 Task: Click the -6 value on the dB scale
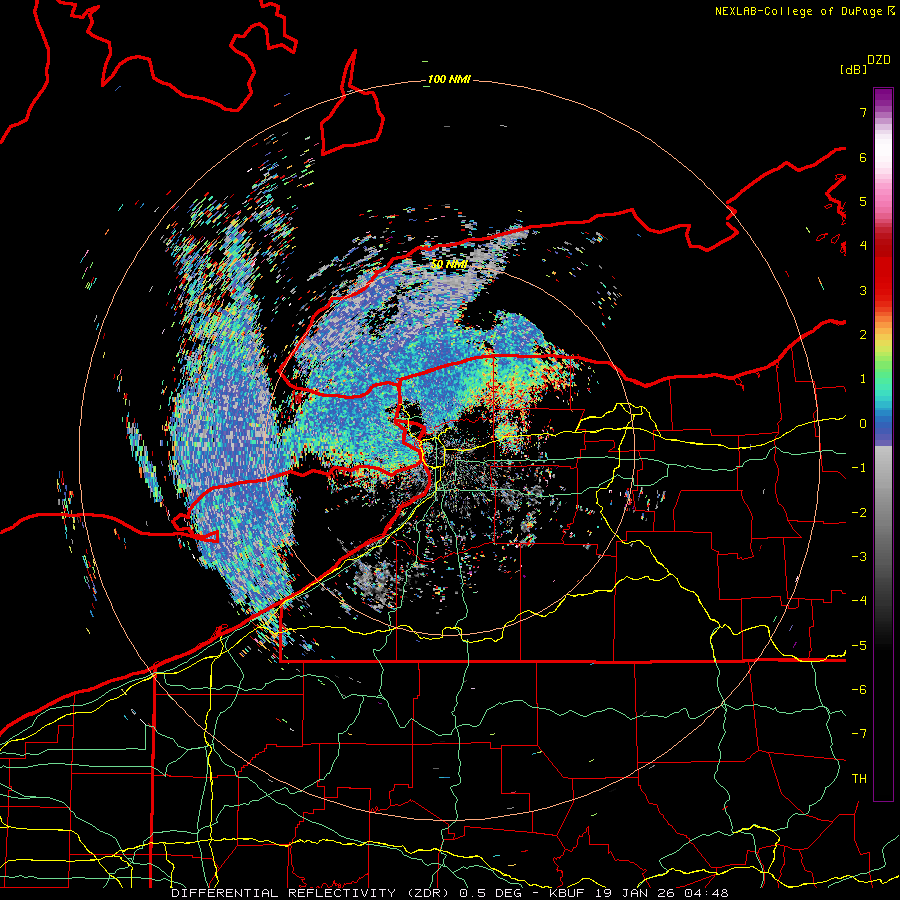[x=859, y=690]
